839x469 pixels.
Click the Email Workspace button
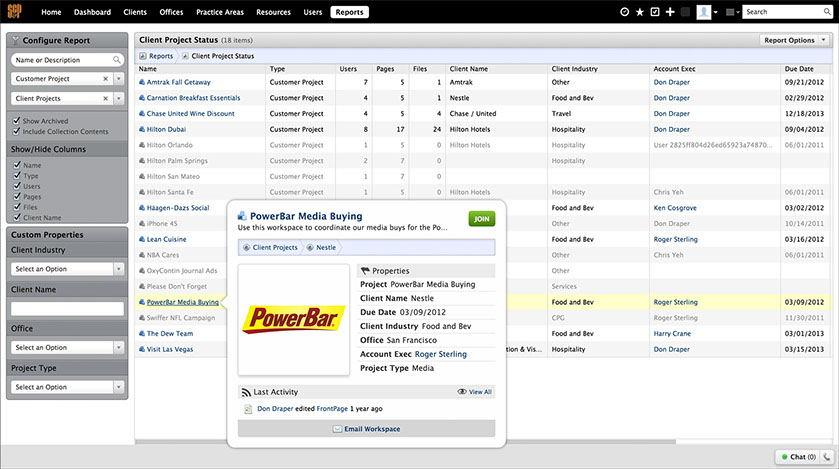(366, 429)
